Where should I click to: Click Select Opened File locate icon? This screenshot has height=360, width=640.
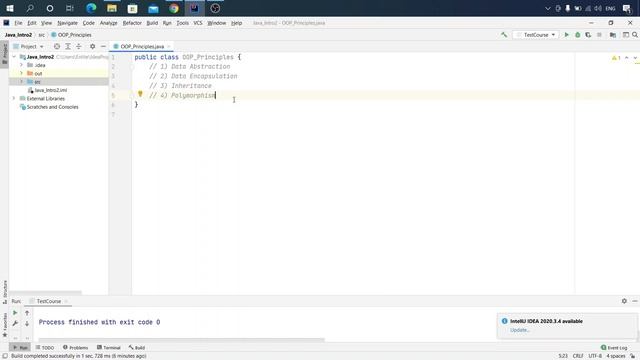coord(57,47)
